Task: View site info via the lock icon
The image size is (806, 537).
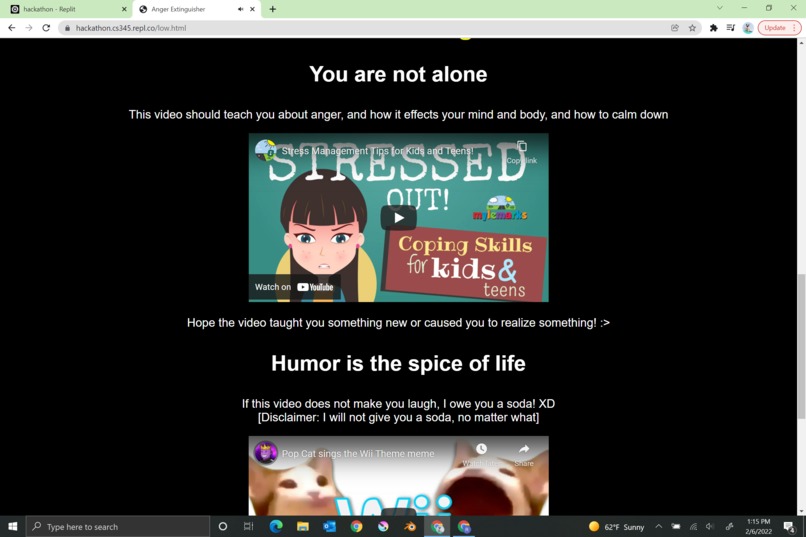Action: point(67,28)
